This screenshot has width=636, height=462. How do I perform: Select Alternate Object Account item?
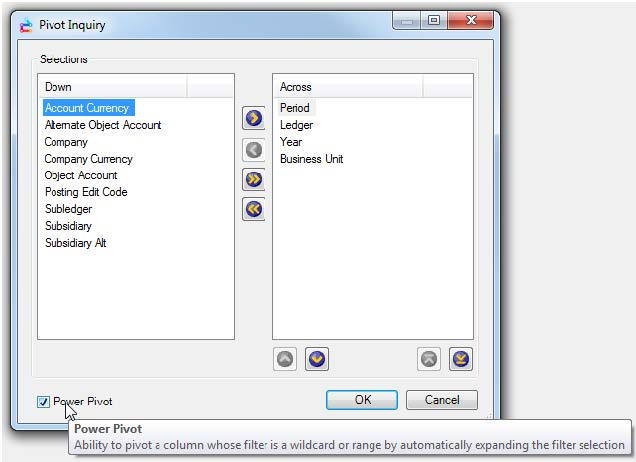point(102,125)
